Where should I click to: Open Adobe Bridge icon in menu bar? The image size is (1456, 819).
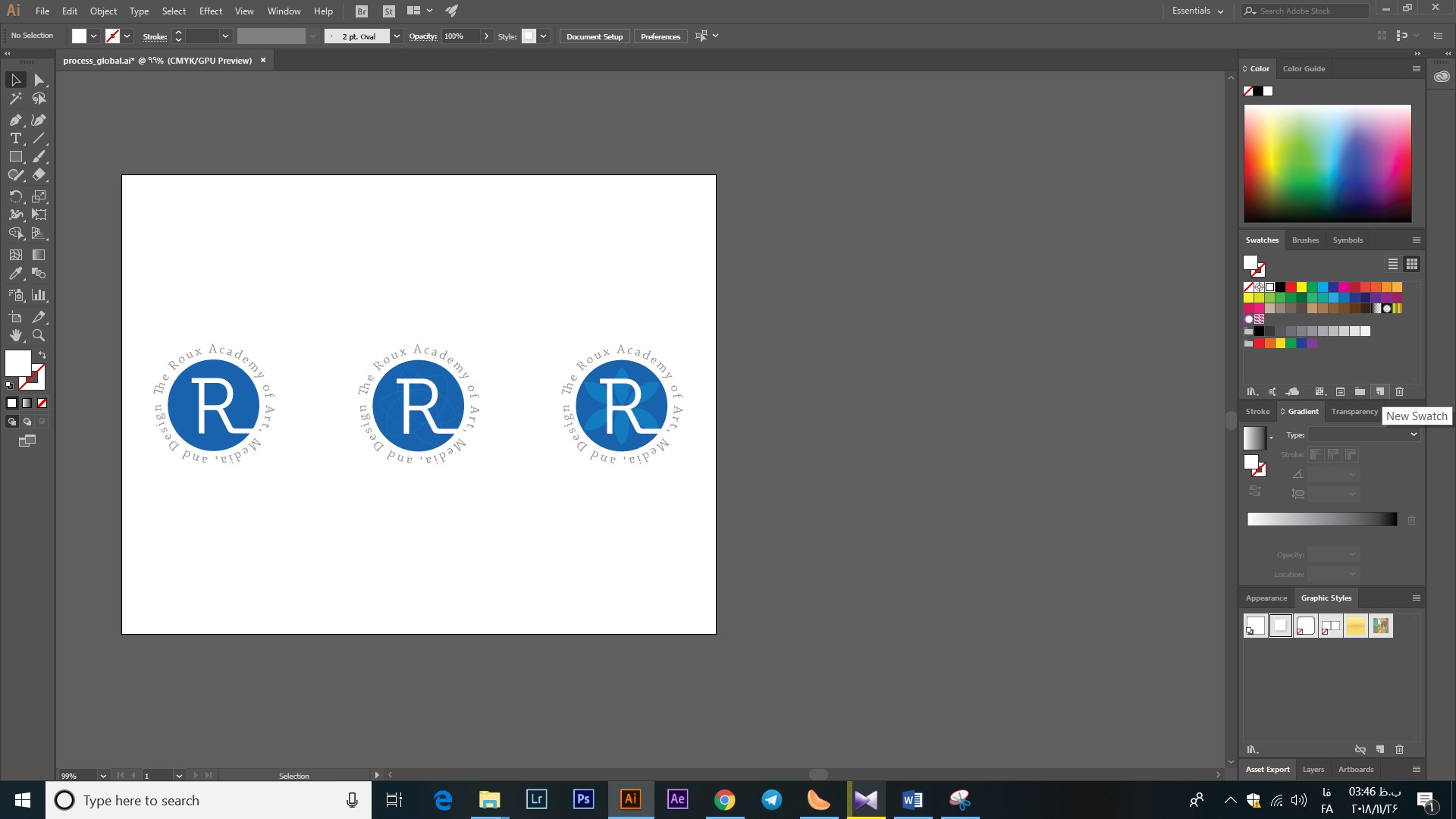pyautogui.click(x=362, y=11)
